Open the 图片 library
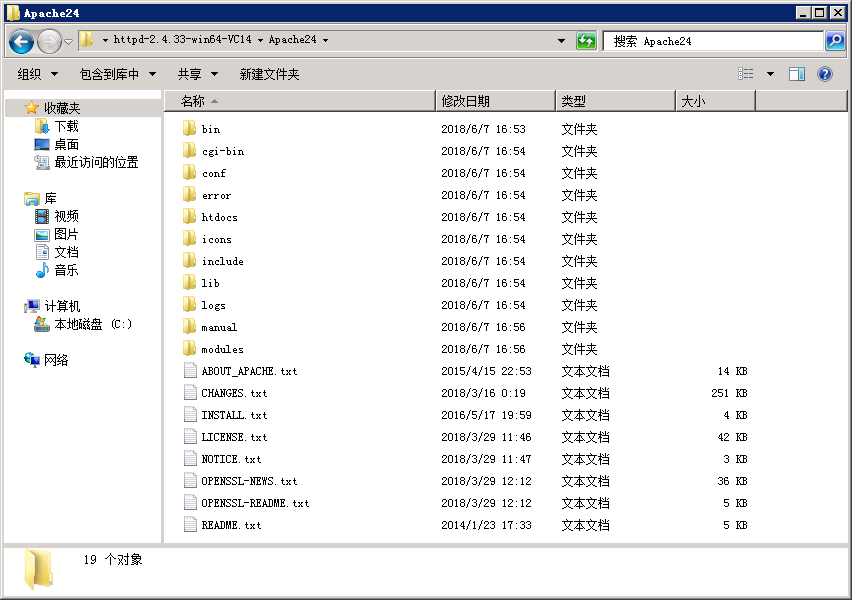This screenshot has width=852, height=600. click(x=66, y=234)
